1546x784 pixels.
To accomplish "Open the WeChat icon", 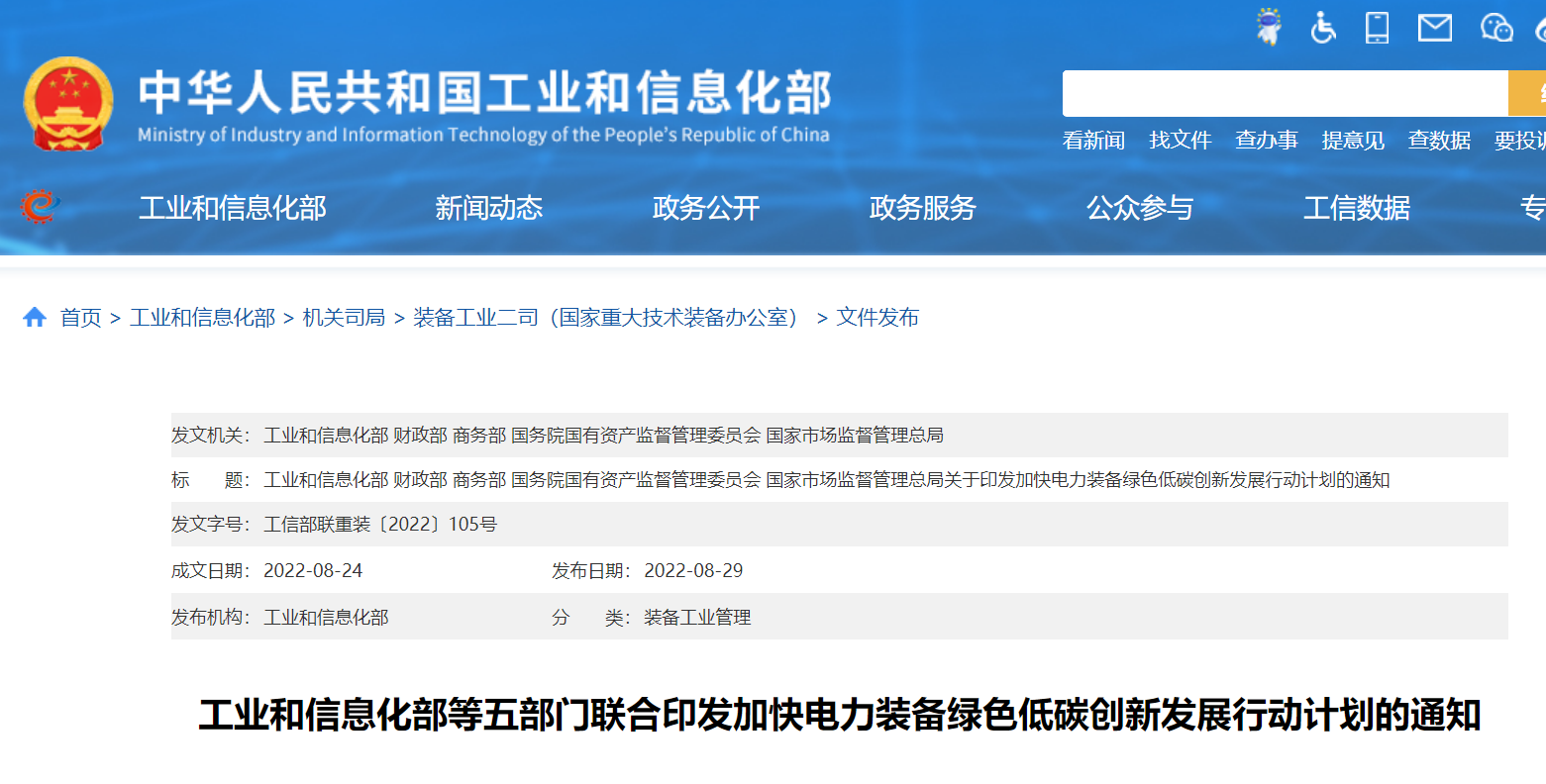I will [1496, 28].
